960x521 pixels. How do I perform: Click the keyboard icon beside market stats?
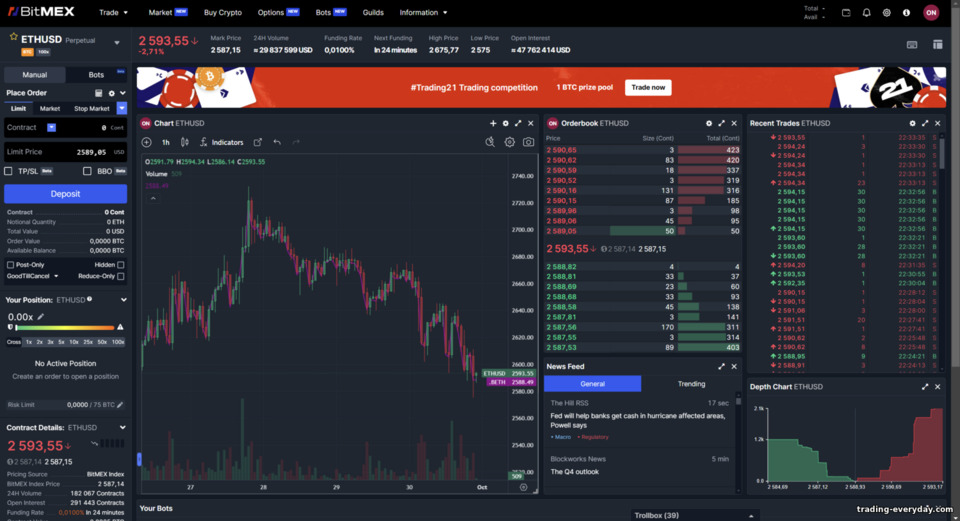[912, 44]
